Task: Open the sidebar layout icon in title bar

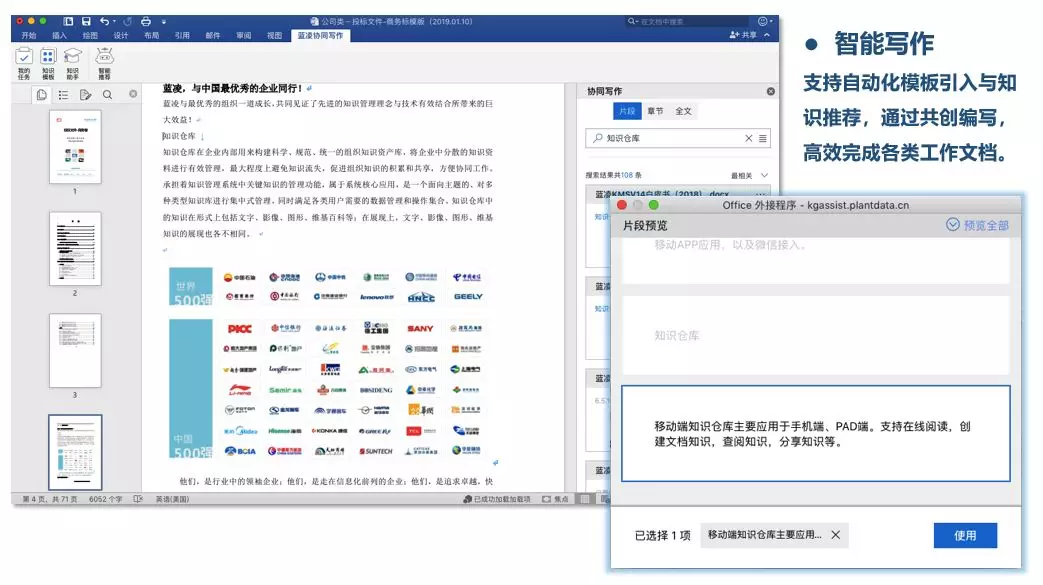Action: (x=68, y=21)
